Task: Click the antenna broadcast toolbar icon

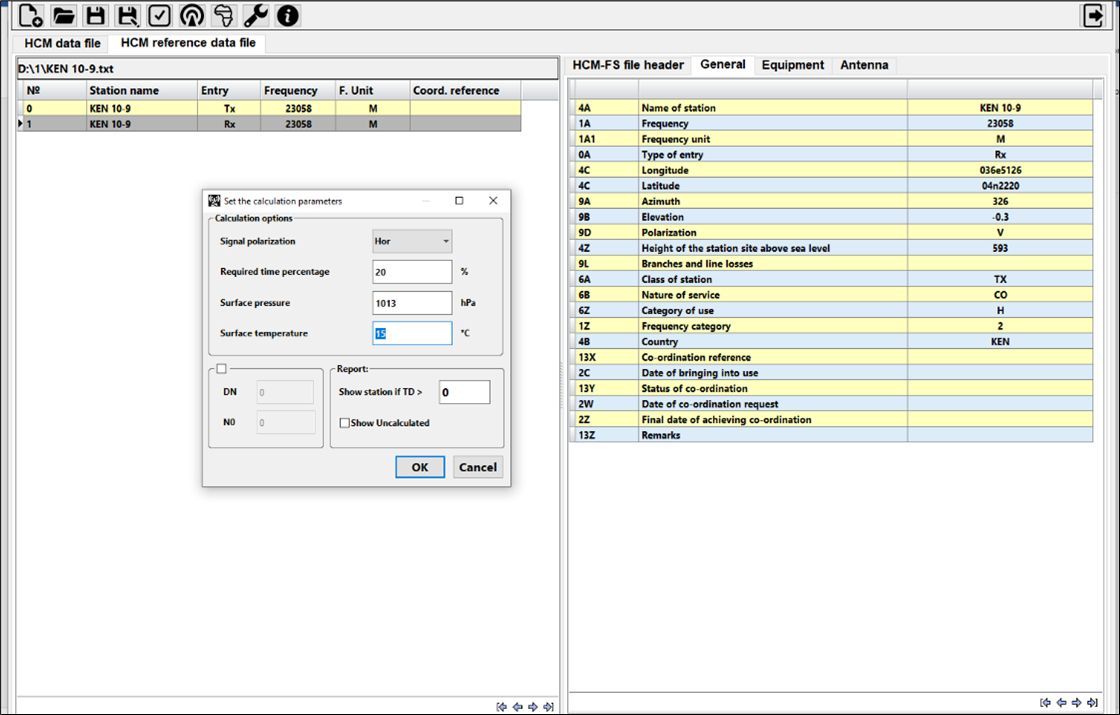Action: pos(190,15)
